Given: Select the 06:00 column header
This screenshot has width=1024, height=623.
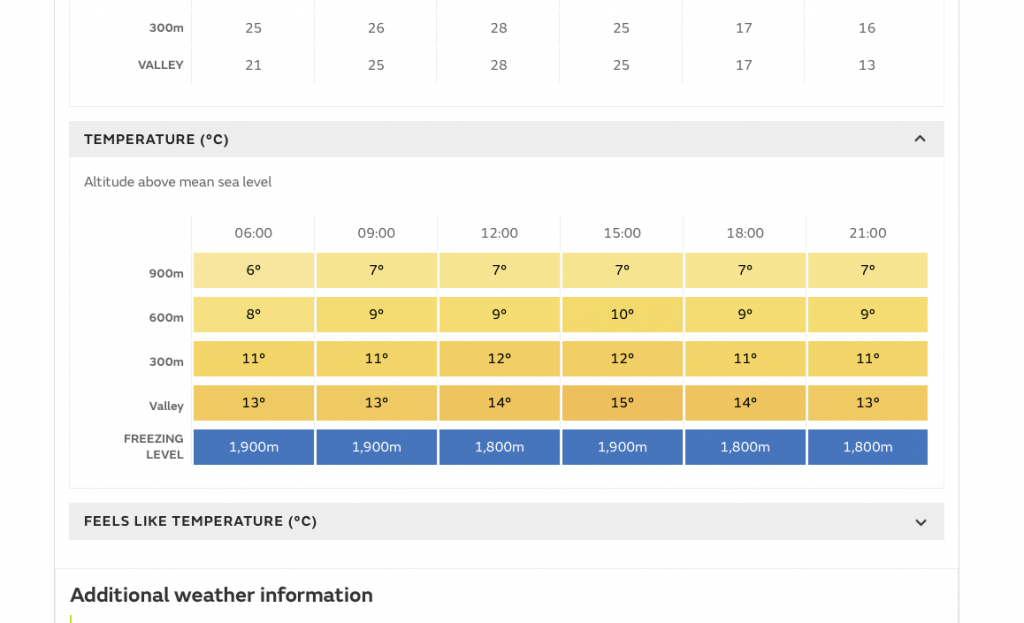Looking at the screenshot, I should point(253,233).
